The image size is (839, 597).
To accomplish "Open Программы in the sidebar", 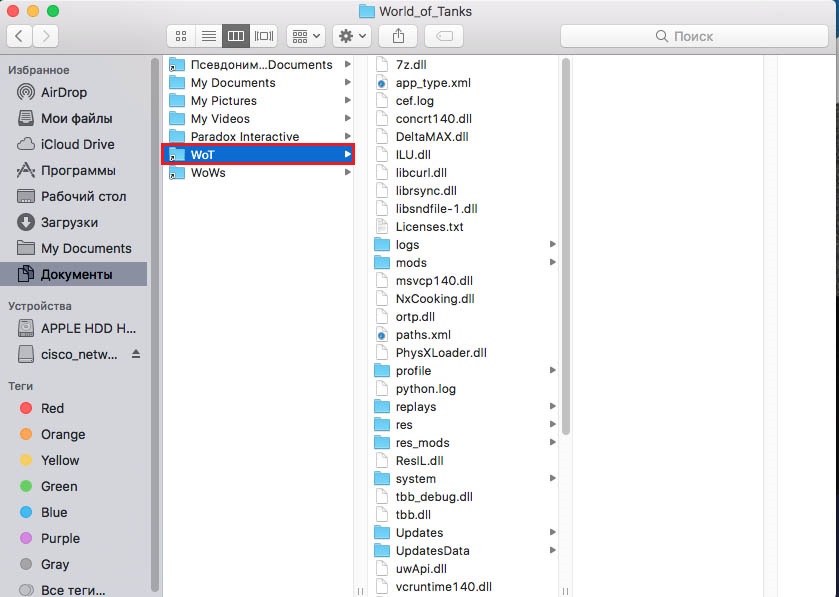I will tap(74, 171).
